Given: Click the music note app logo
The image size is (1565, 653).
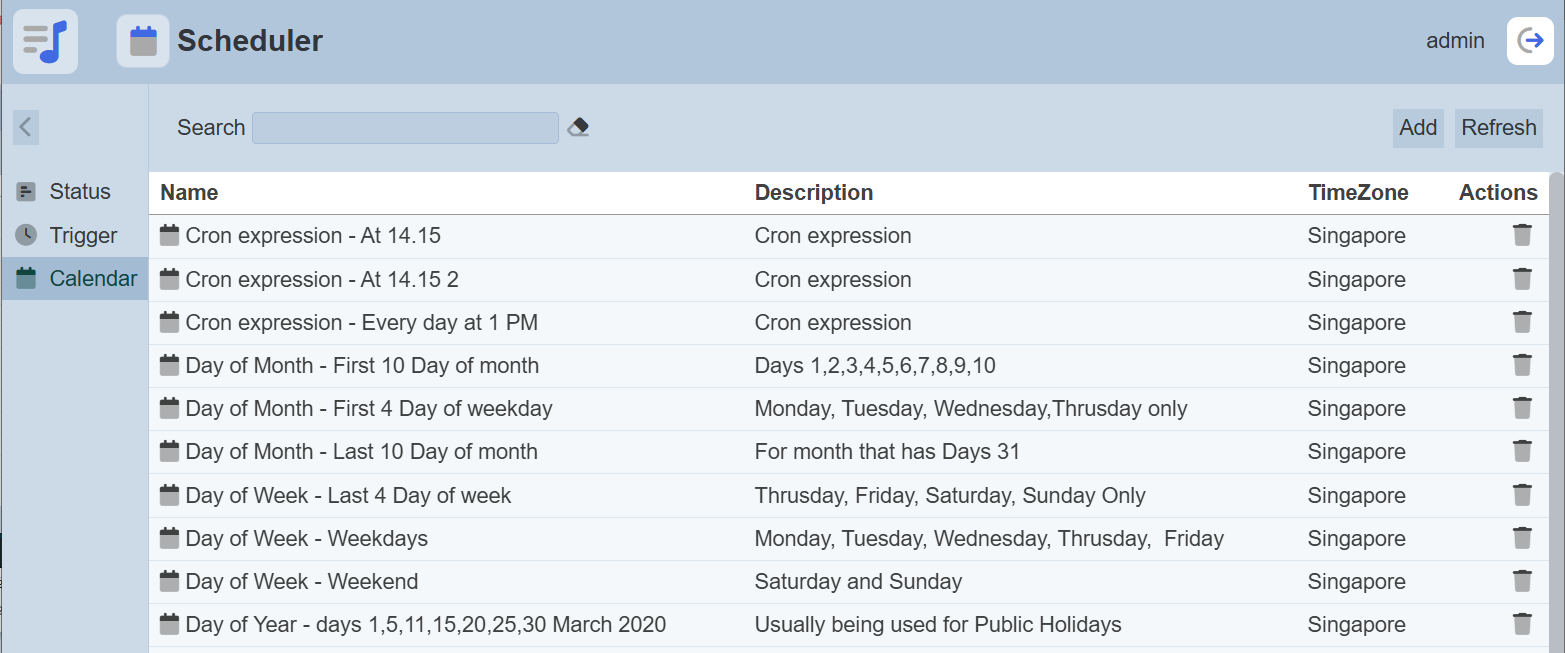Looking at the screenshot, I should pos(45,41).
